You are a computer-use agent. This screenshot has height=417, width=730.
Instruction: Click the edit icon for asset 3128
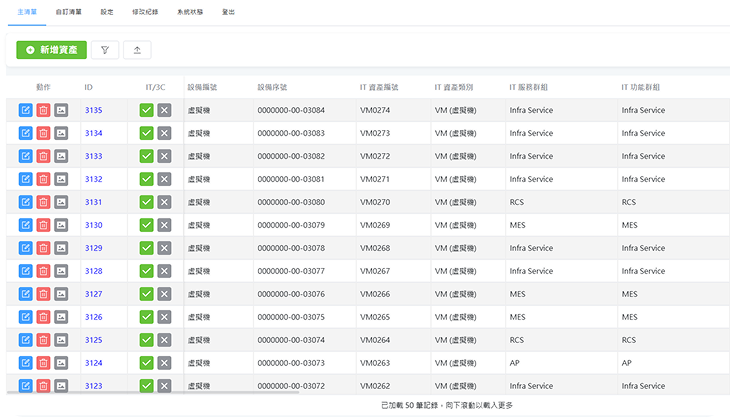[26, 271]
